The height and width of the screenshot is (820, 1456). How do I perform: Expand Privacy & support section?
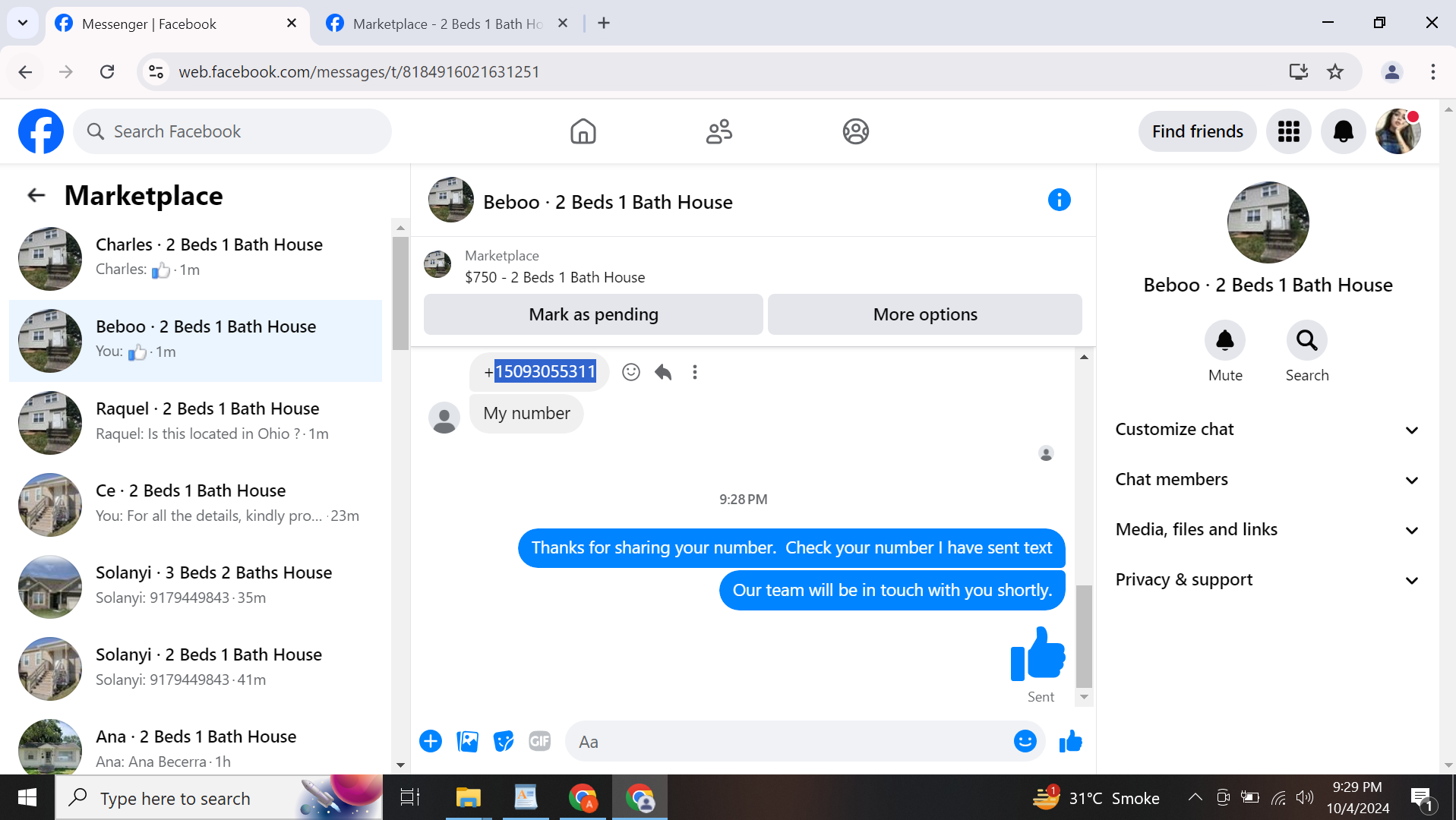1267,580
